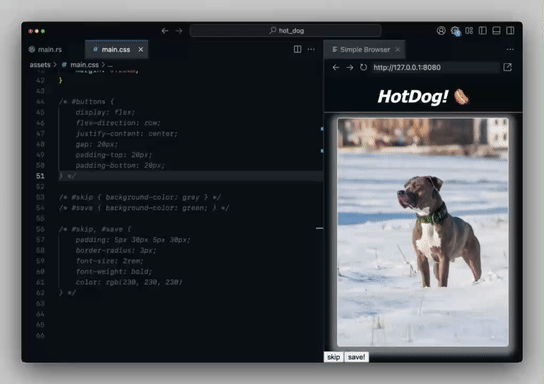Open the Accounts icon in title bar
The height and width of the screenshot is (384, 544).
441,31
